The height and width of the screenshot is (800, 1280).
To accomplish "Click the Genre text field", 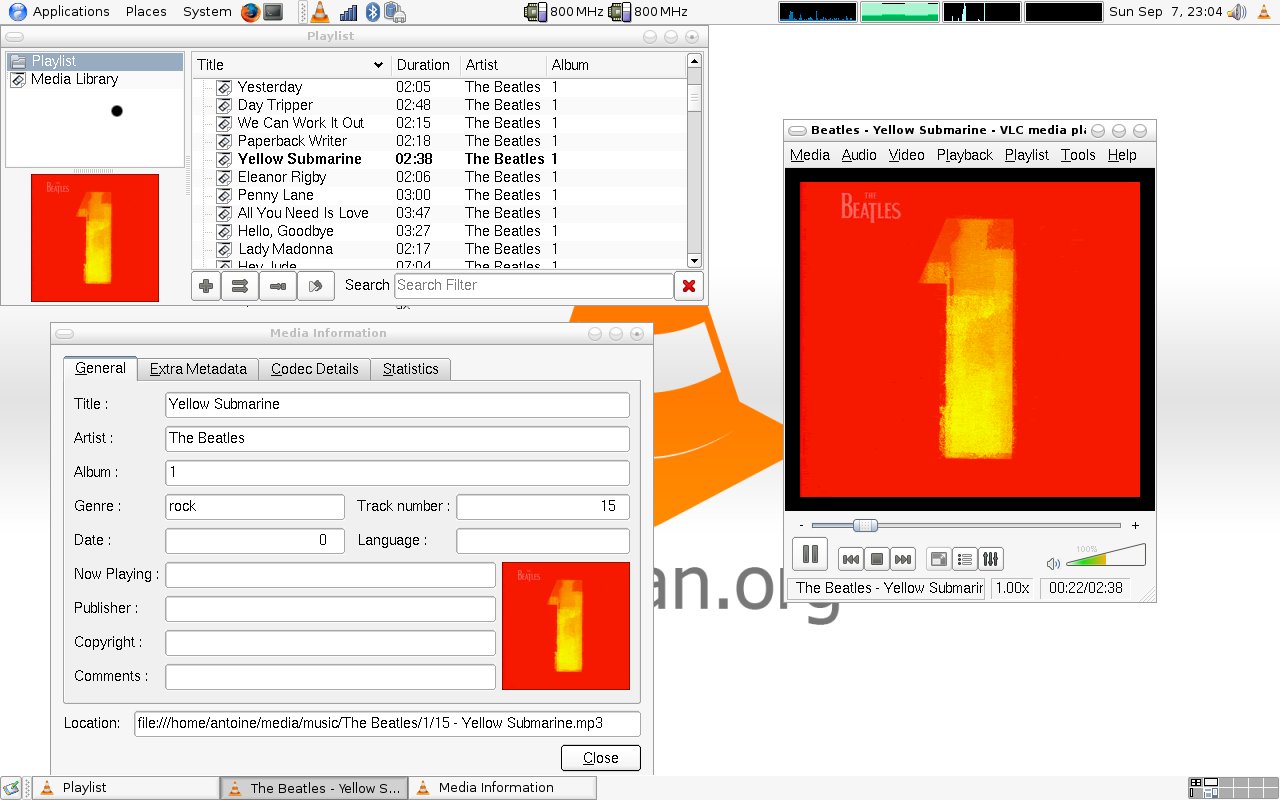I will [x=254, y=506].
